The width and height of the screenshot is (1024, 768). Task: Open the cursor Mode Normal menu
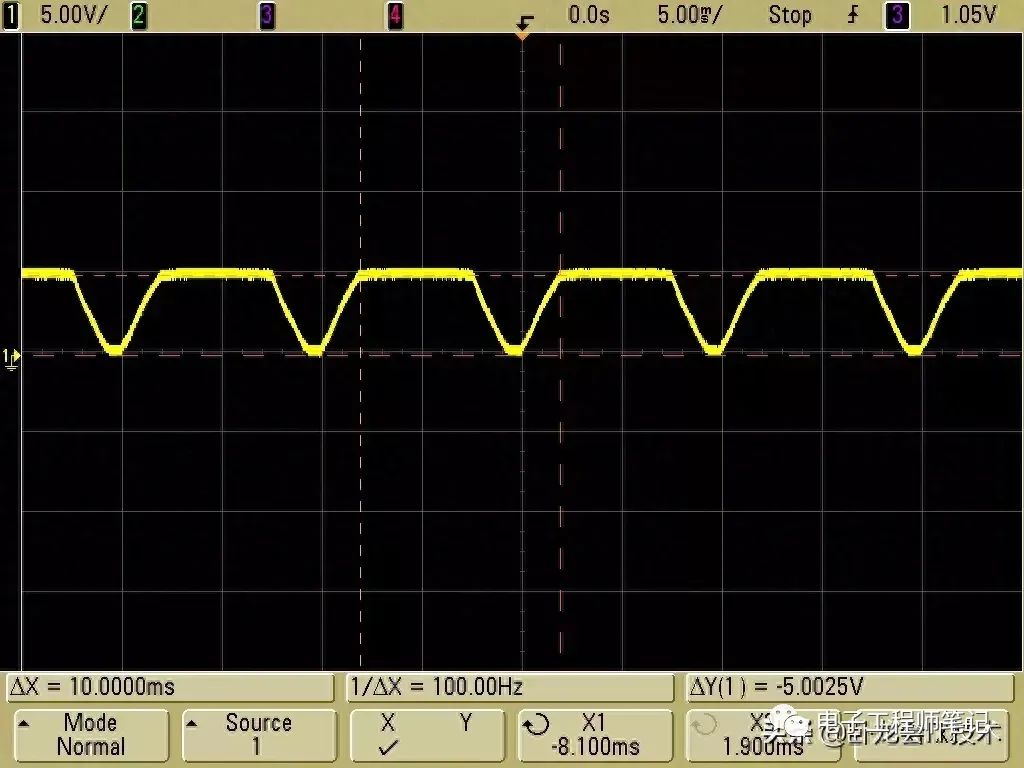(x=90, y=735)
